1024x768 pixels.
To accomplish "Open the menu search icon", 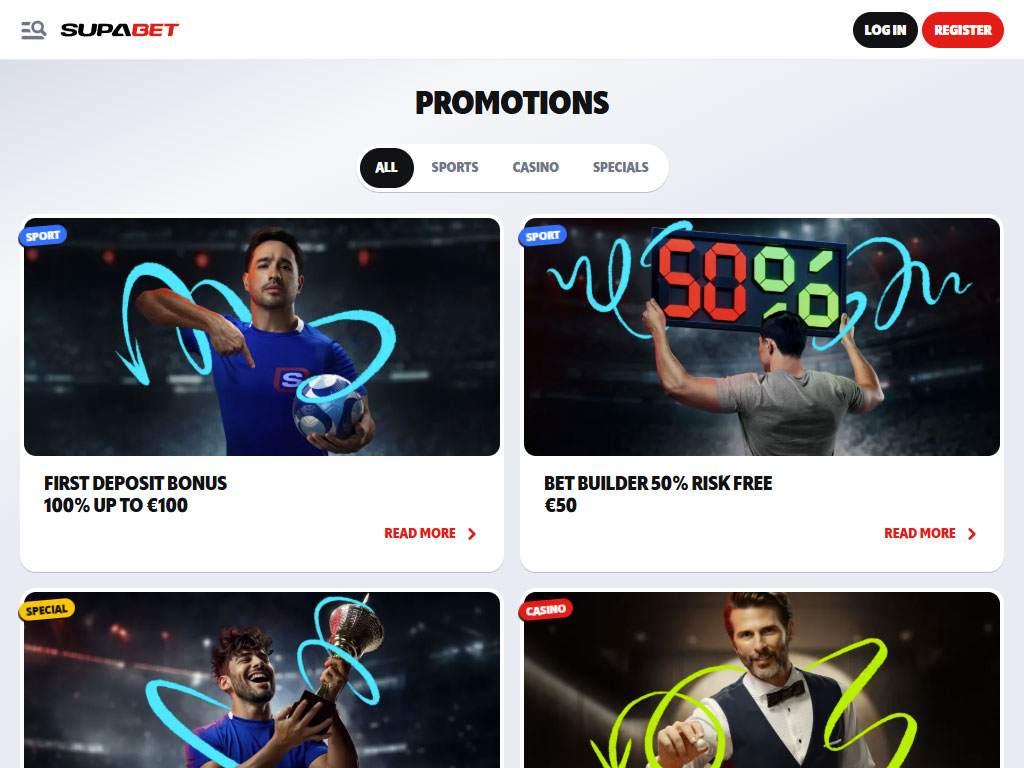I will point(33,30).
